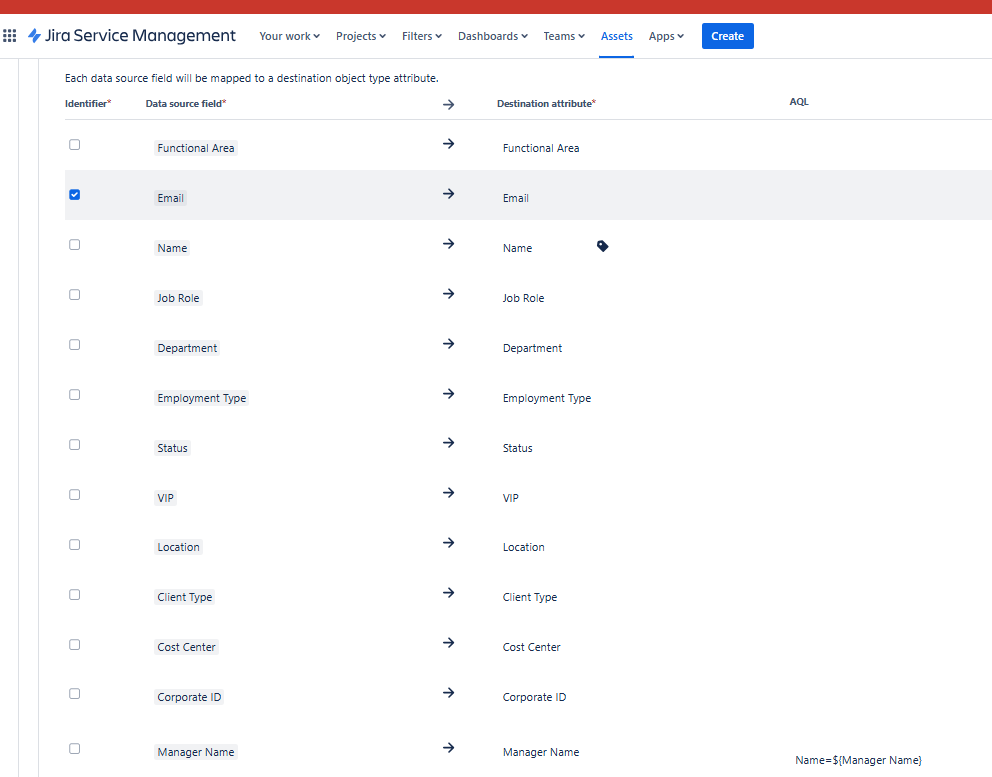Check the Functional Area identifier checkbox

[75, 144]
